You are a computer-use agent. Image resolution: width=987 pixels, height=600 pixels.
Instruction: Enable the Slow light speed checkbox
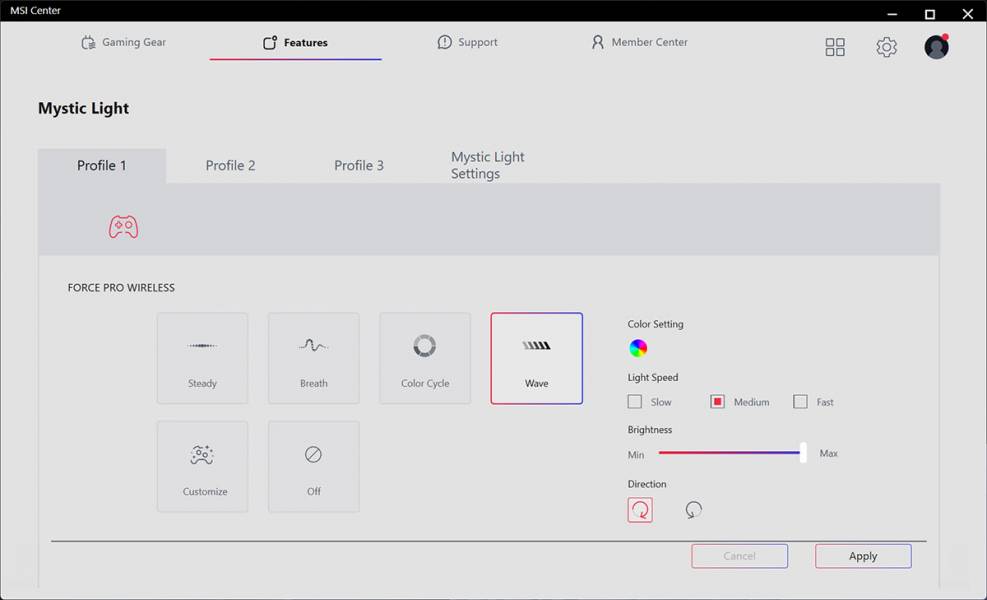pos(635,402)
